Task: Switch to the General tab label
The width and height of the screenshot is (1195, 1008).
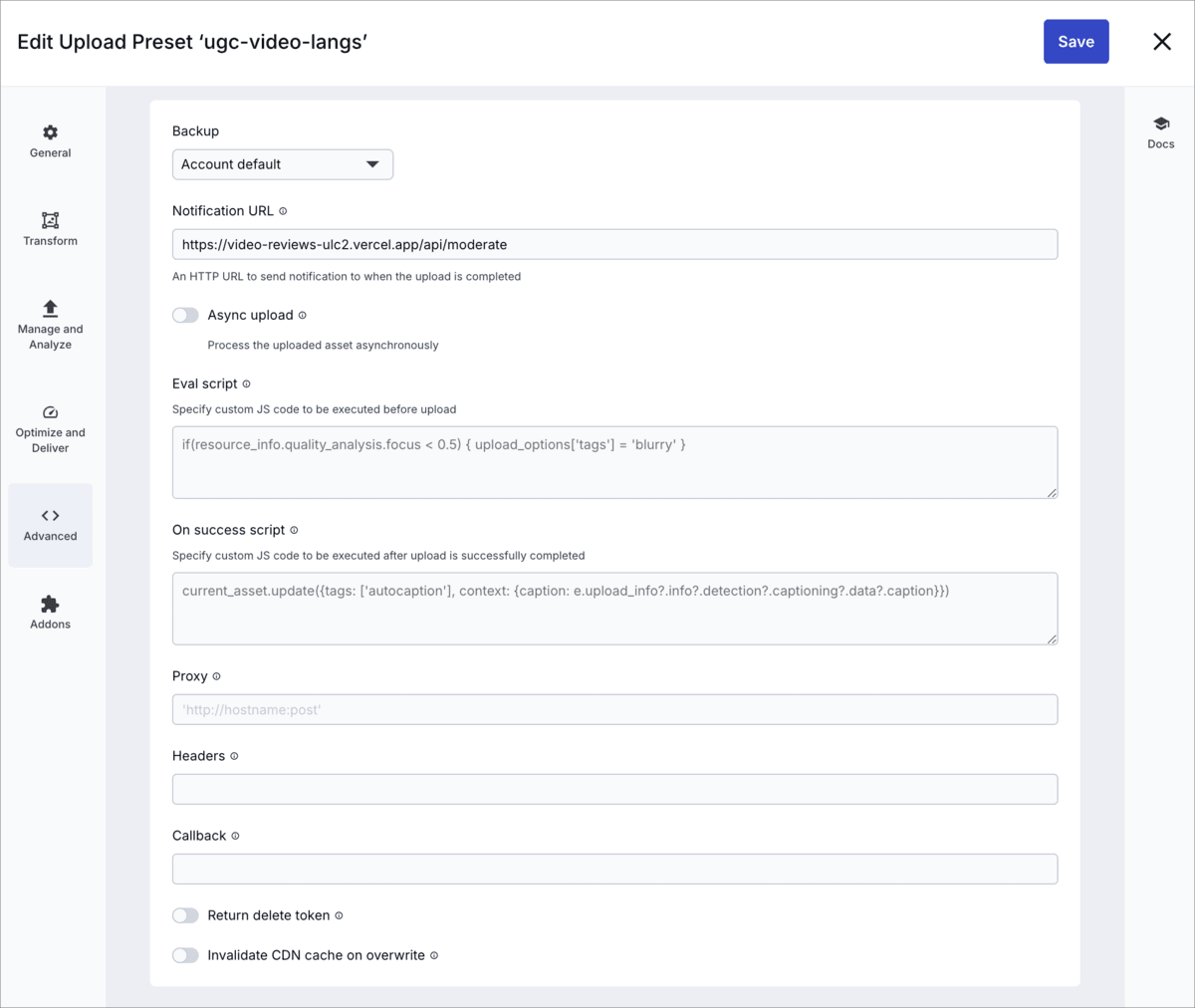Action: (x=50, y=153)
